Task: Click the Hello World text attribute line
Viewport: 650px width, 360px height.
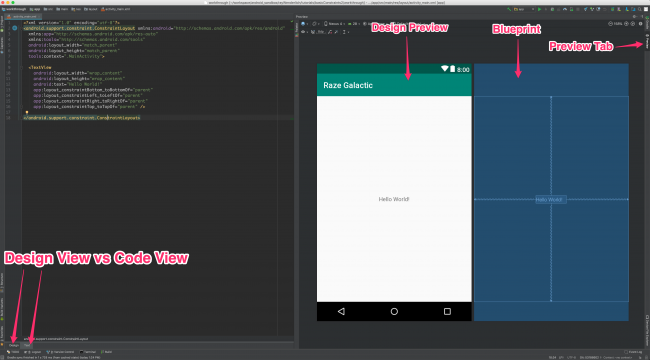Action: [x=68, y=84]
